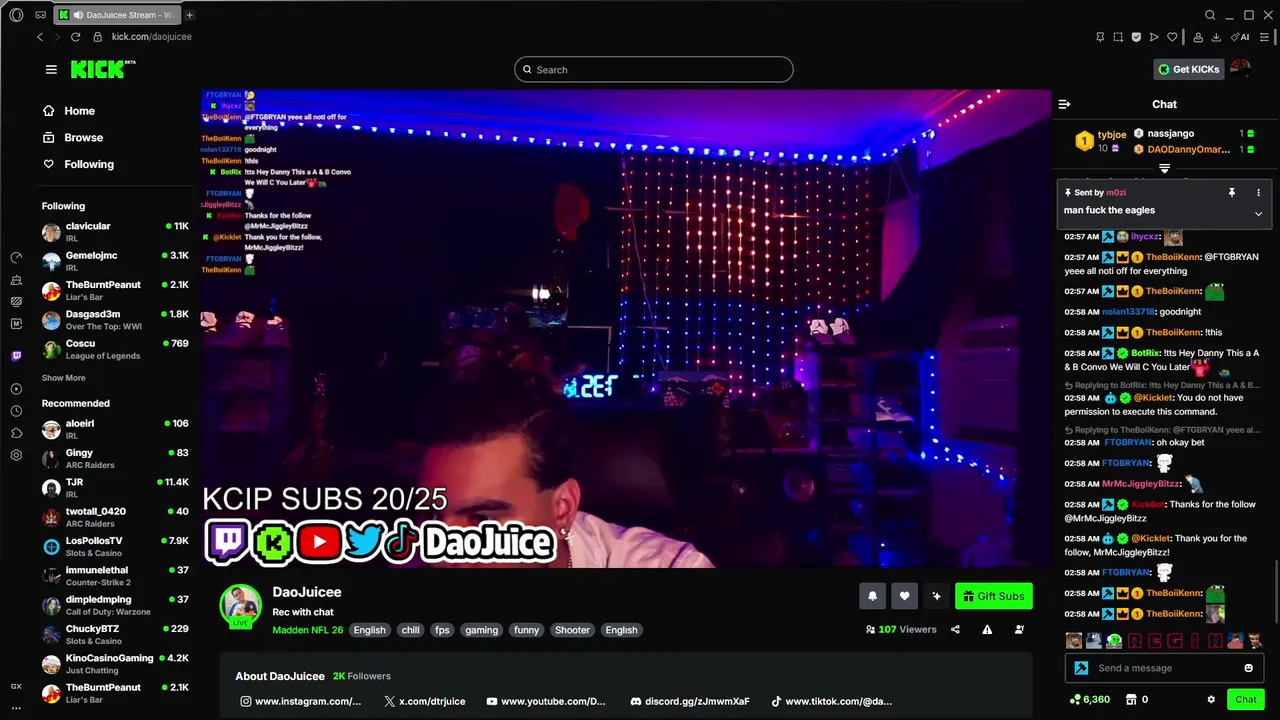Click the Get KICKs button
The height and width of the screenshot is (720, 1280).
pos(1188,69)
